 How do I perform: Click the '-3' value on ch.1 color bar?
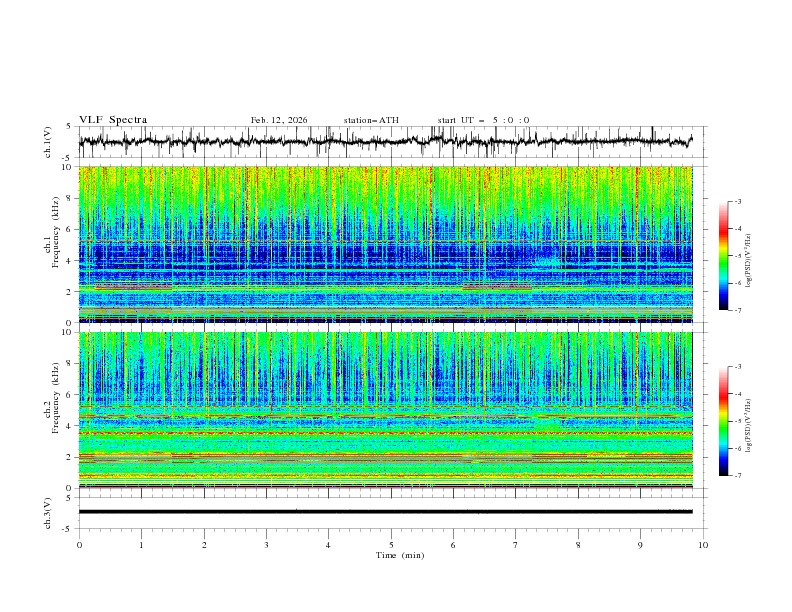tap(737, 201)
